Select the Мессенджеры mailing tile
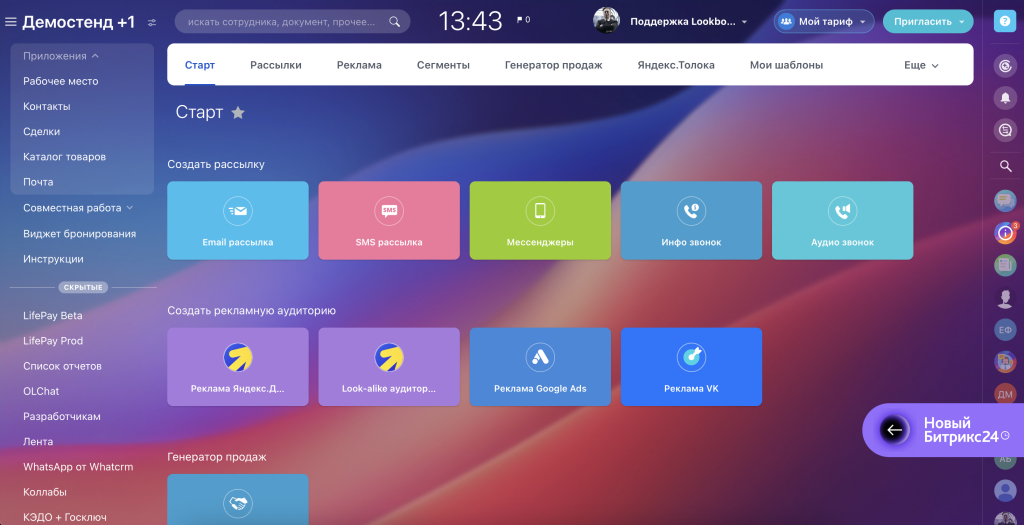The height and width of the screenshot is (525, 1024). click(540, 220)
